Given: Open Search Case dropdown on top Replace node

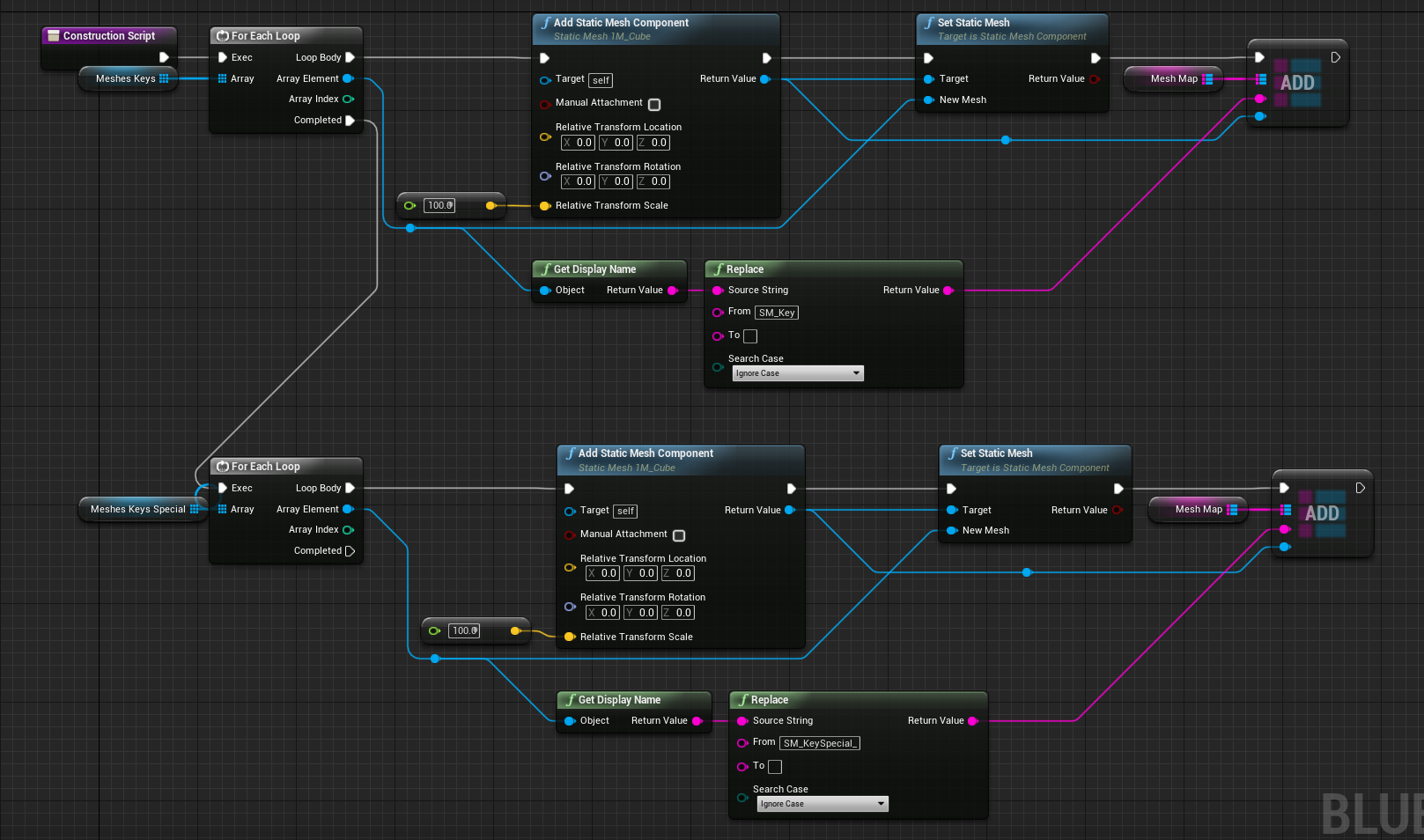Looking at the screenshot, I should pos(797,372).
